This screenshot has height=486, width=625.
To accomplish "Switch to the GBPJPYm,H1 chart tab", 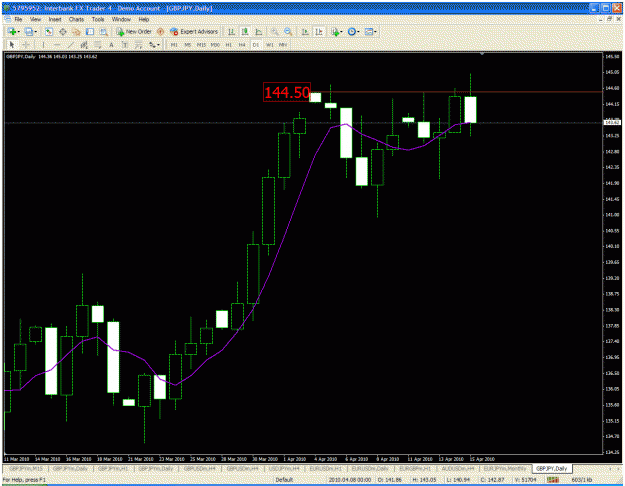I will (113, 469).
